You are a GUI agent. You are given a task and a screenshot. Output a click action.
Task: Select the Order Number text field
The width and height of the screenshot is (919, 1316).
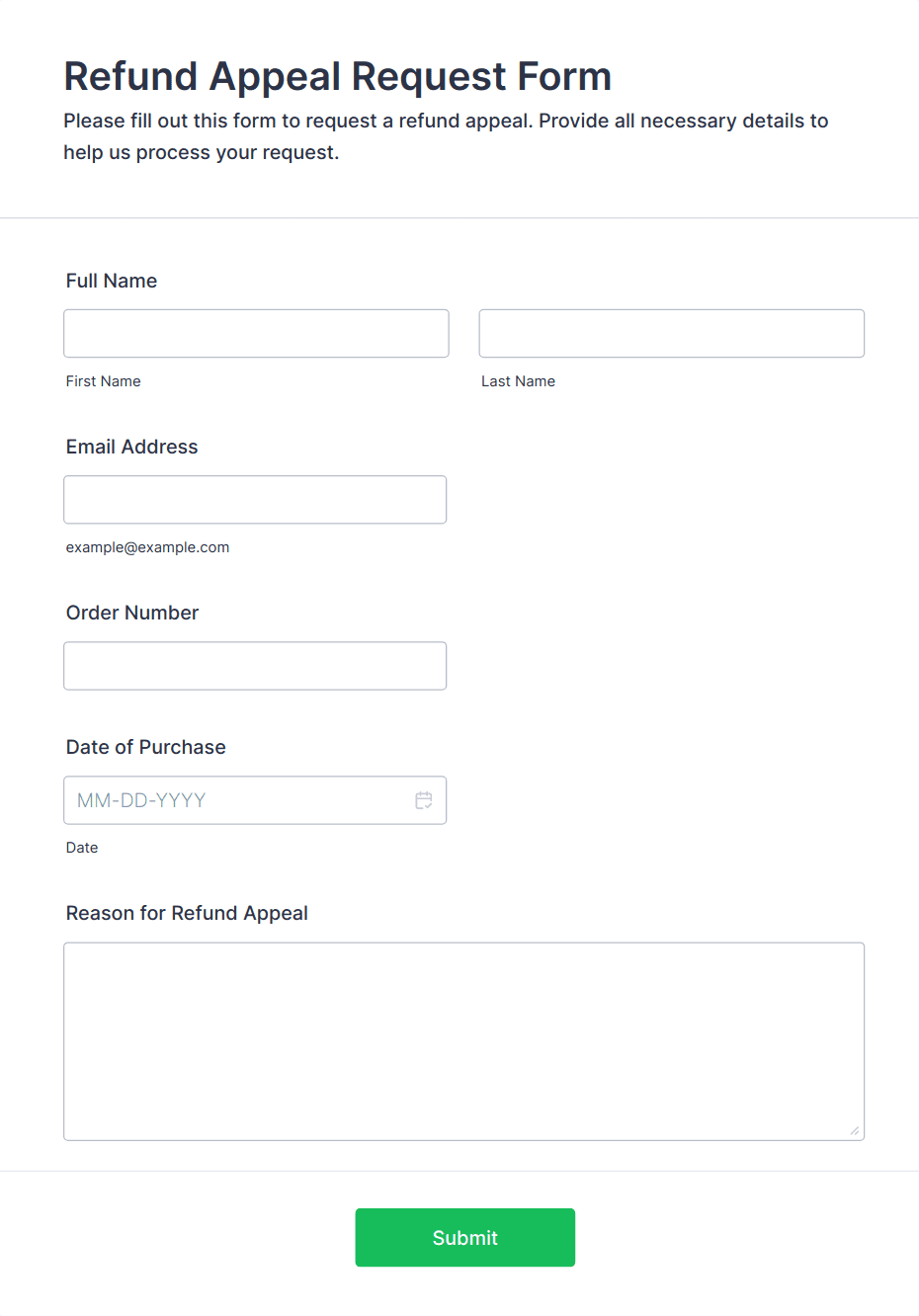[255, 666]
